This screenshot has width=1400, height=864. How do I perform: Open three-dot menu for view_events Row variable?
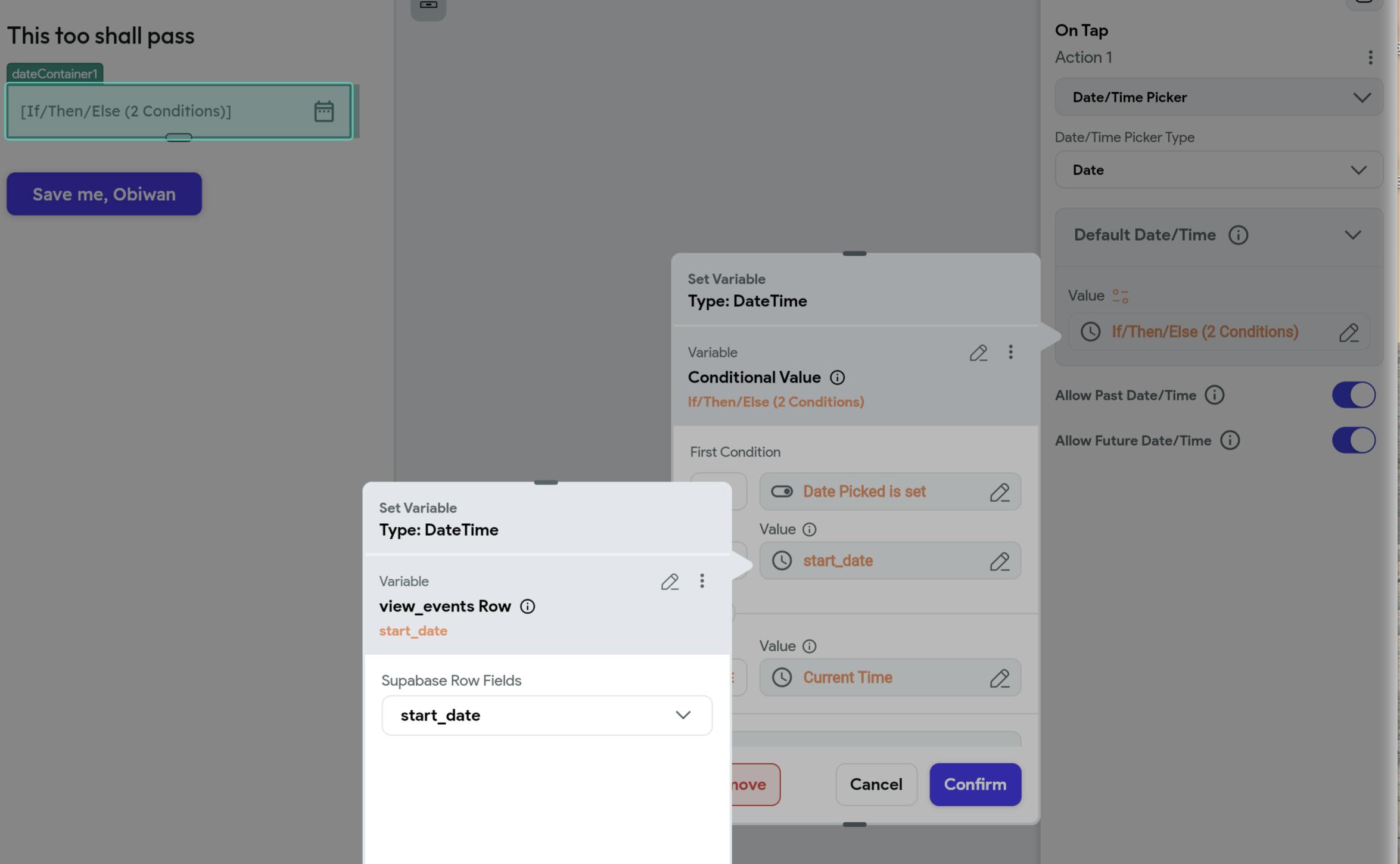click(702, 581)
